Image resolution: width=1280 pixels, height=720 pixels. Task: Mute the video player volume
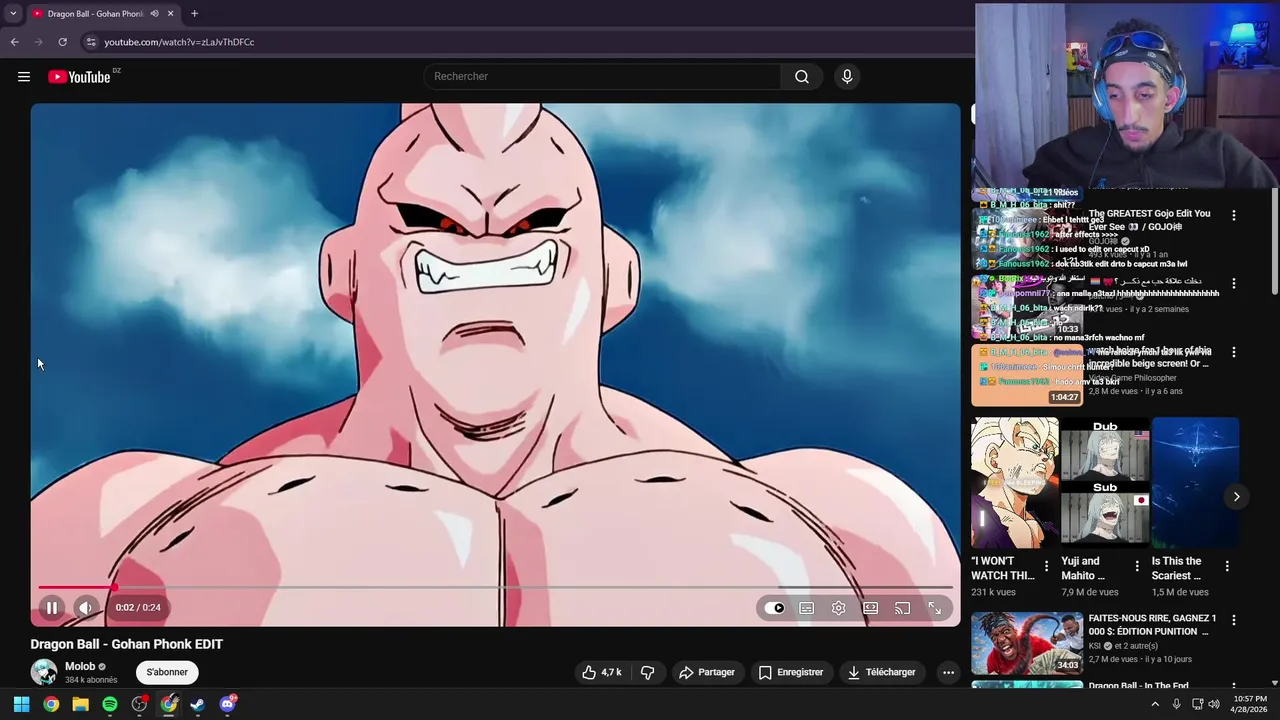click(x=86, y=607)
